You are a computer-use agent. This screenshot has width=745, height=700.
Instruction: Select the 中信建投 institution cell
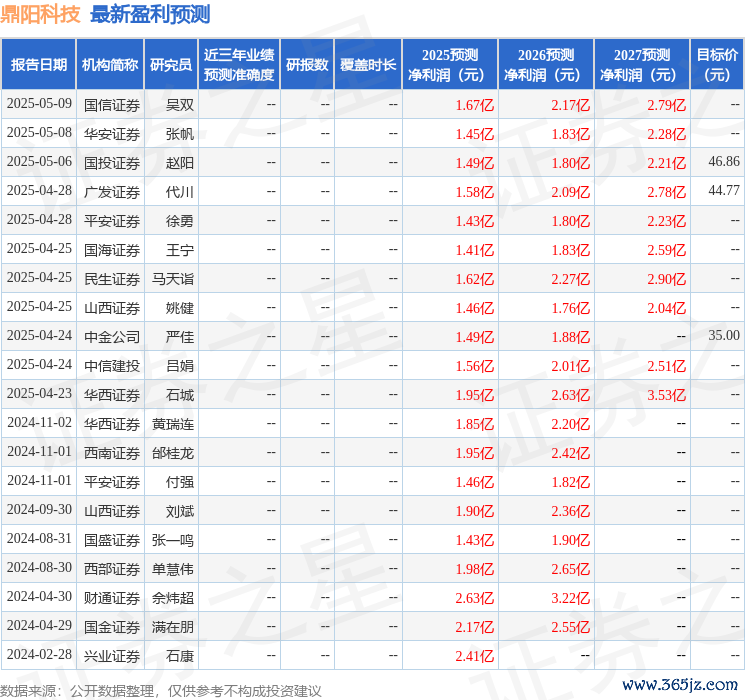tap(111, 366)
